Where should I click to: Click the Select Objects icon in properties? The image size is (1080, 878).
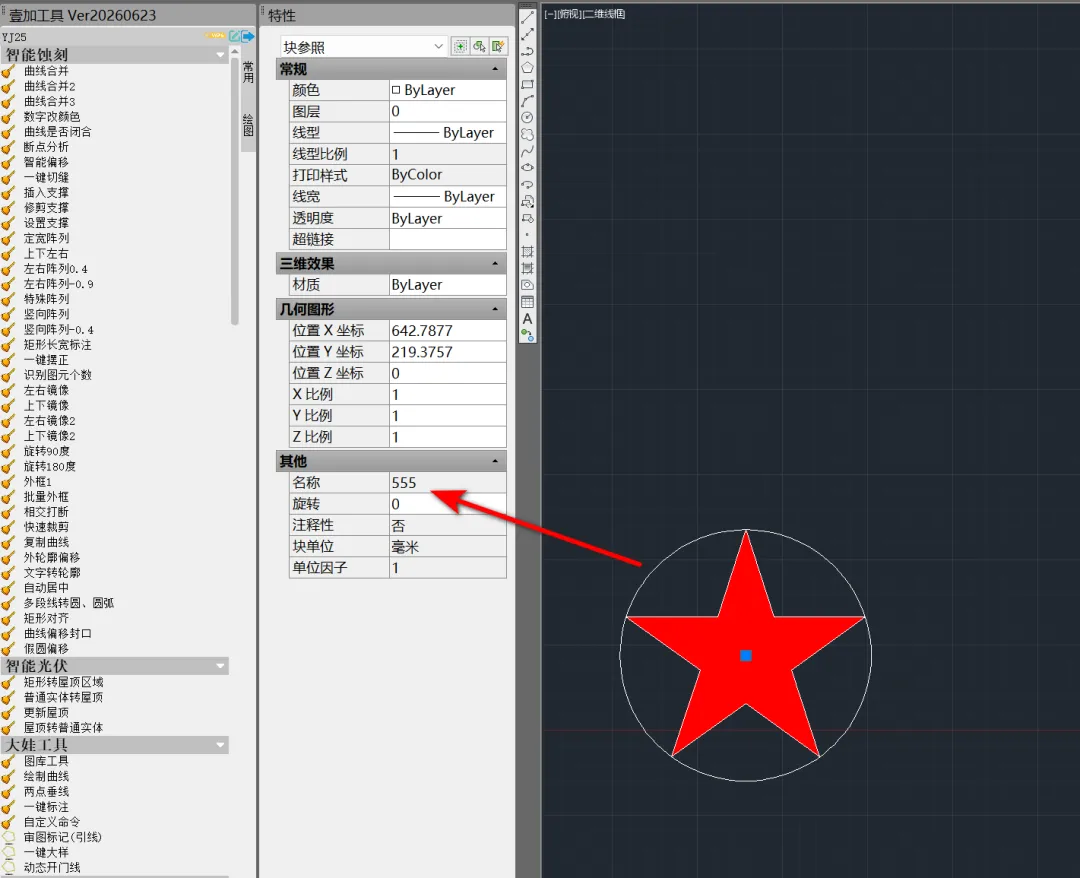click(479, 47)
